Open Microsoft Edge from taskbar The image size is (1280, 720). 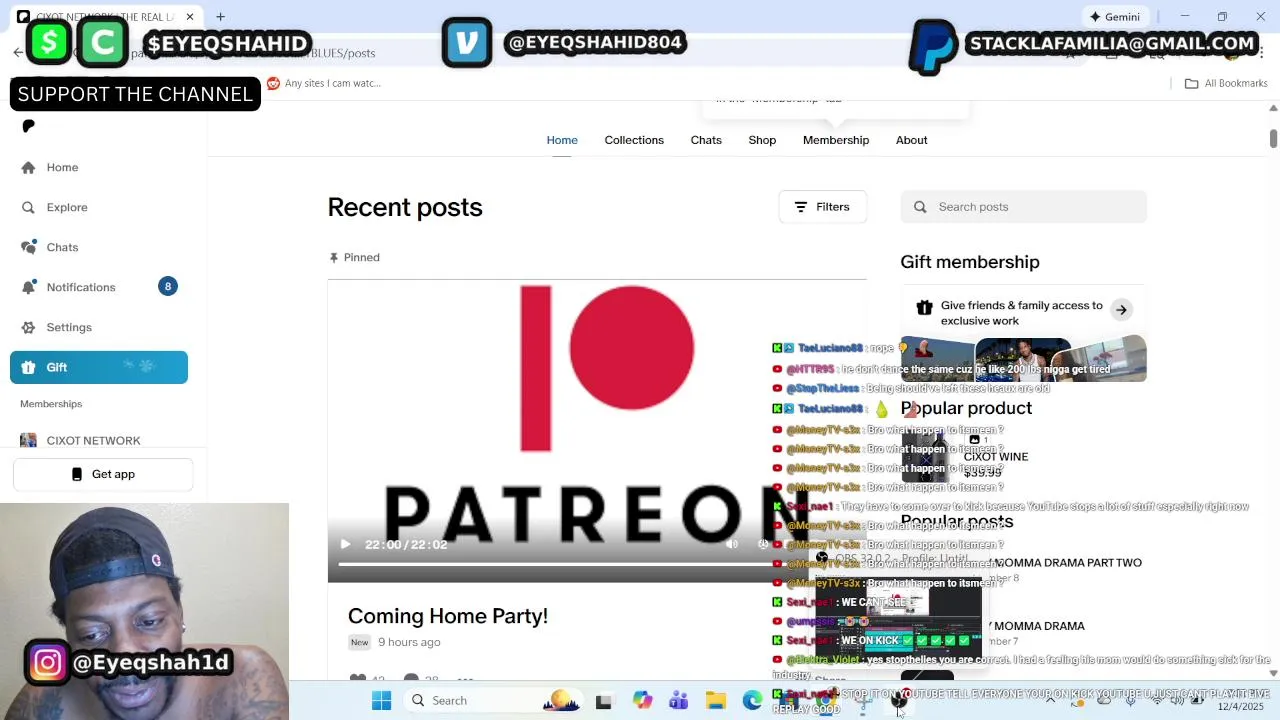point(752,701)
